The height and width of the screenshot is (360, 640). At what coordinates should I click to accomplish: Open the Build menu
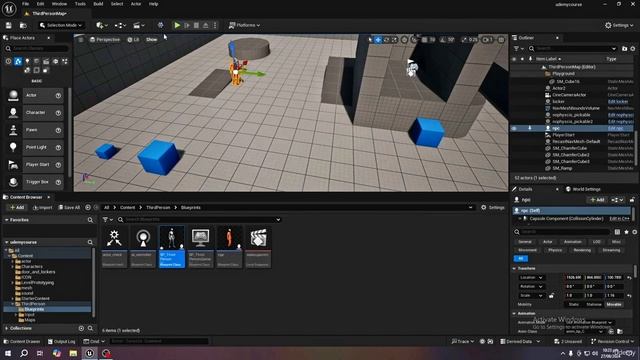pos(98,4)
